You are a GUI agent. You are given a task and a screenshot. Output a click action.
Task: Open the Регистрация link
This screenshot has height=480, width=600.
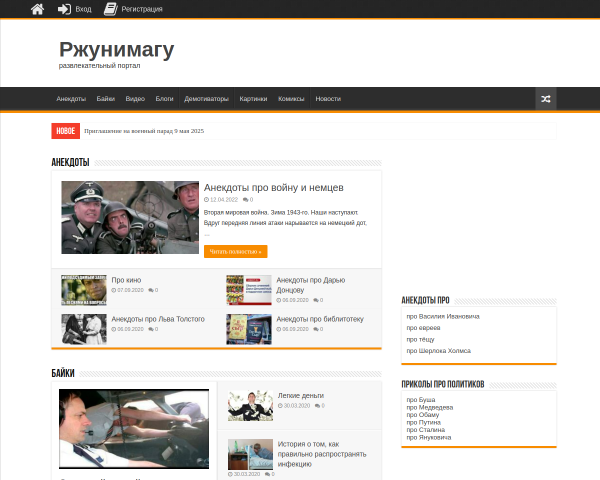(142, 9)
